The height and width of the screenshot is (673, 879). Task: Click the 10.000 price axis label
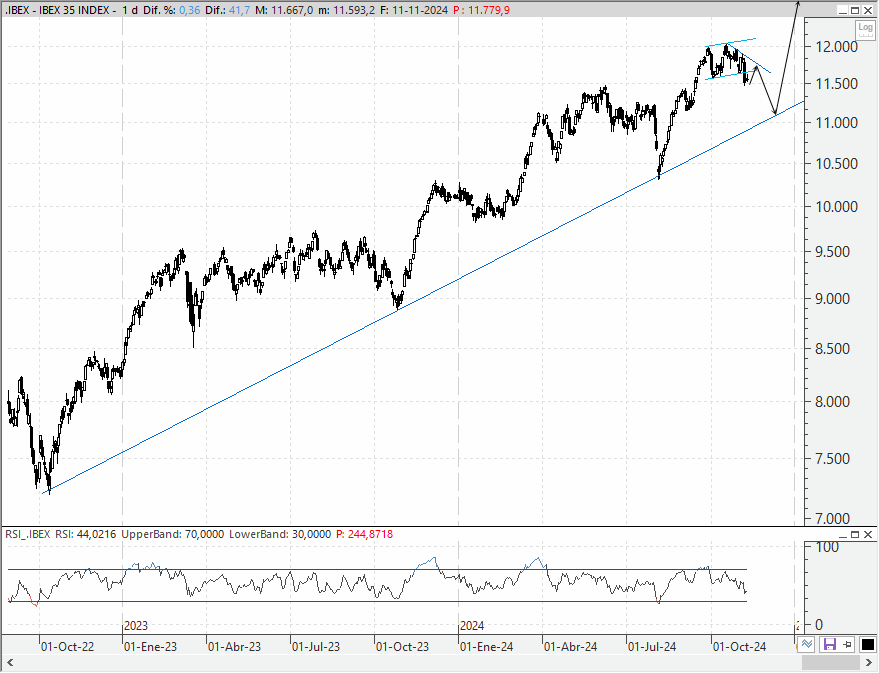836,207
